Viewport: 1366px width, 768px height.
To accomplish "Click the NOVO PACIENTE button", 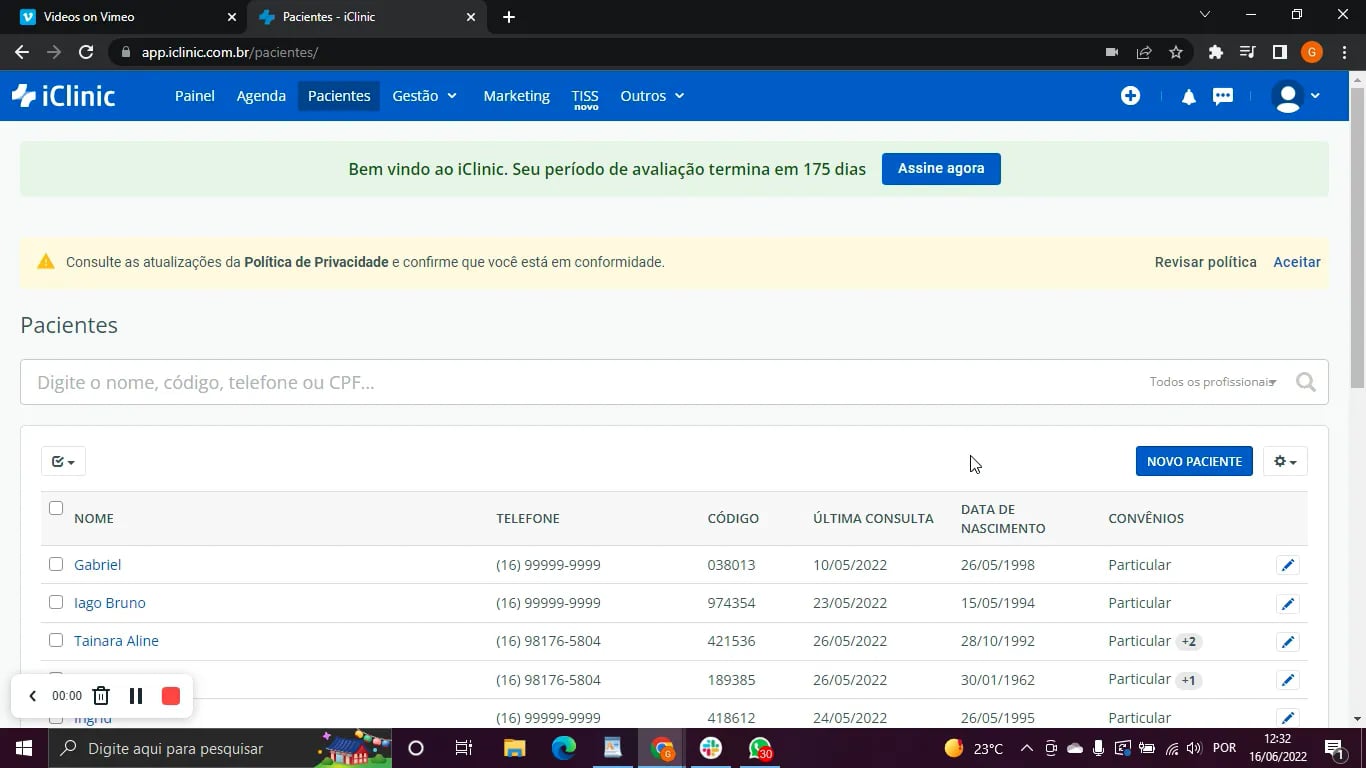I will tap(1194, 461).
